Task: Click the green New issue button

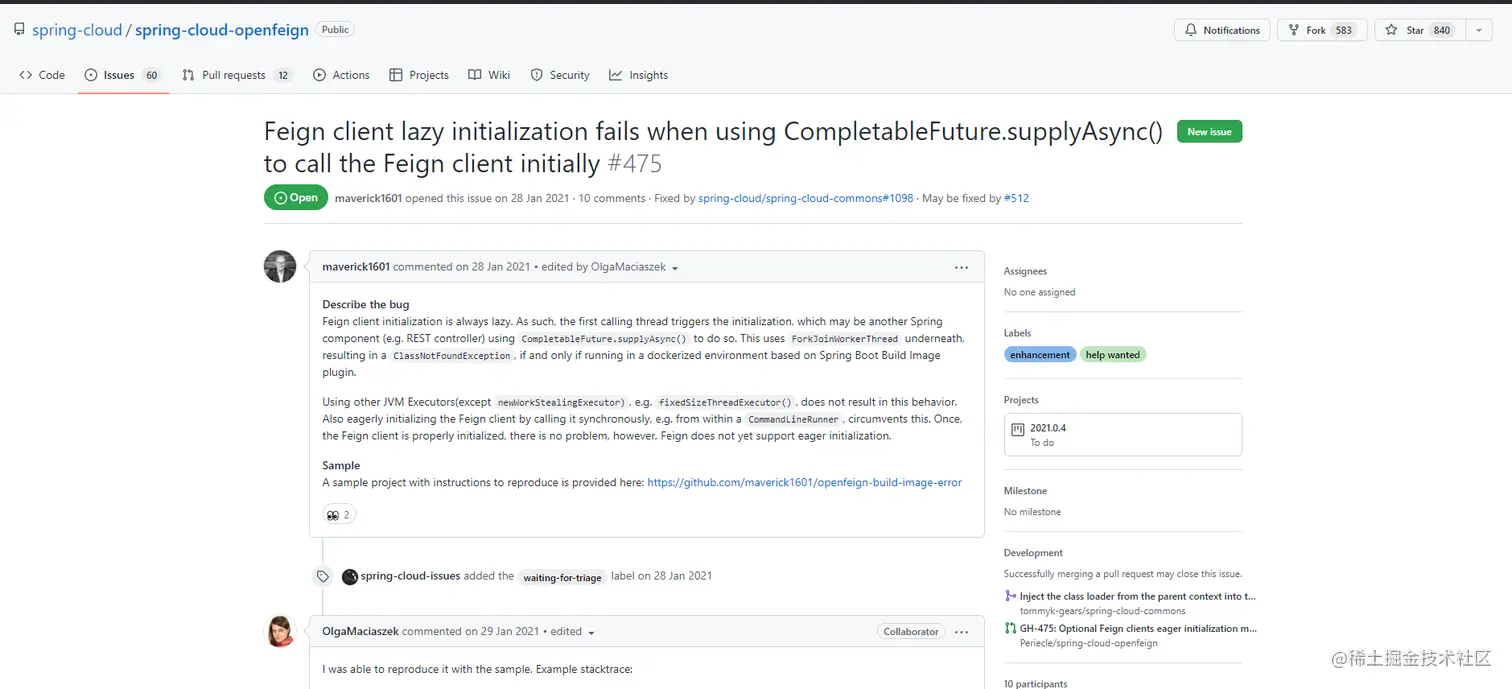Action: (1209, 132)
